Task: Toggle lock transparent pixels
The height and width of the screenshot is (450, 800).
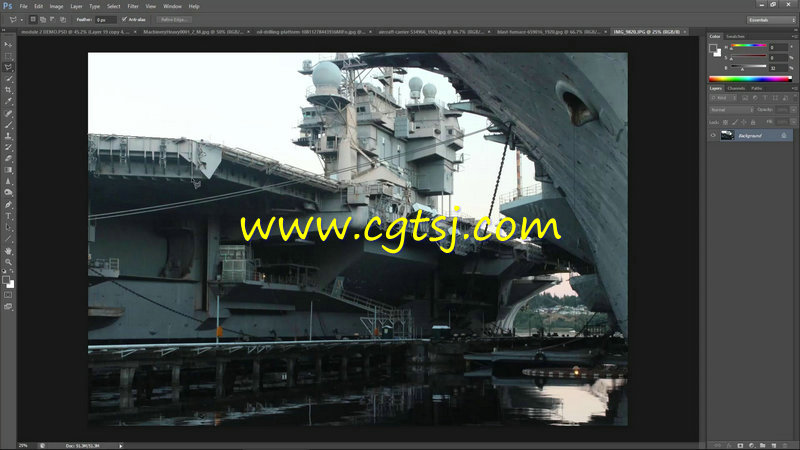Action: pyautogui.click(x=726, y=122)
